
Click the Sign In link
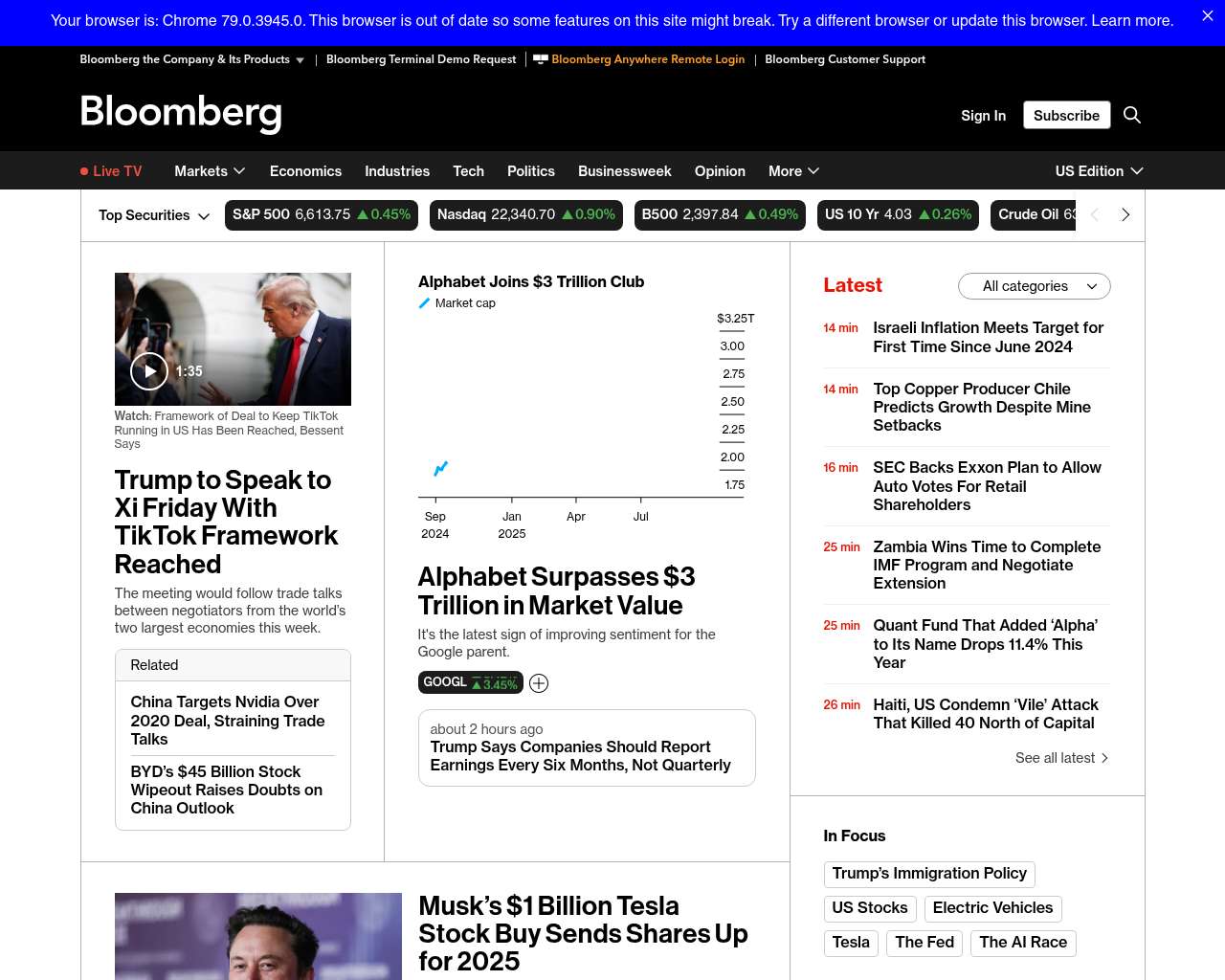point(983,115)
